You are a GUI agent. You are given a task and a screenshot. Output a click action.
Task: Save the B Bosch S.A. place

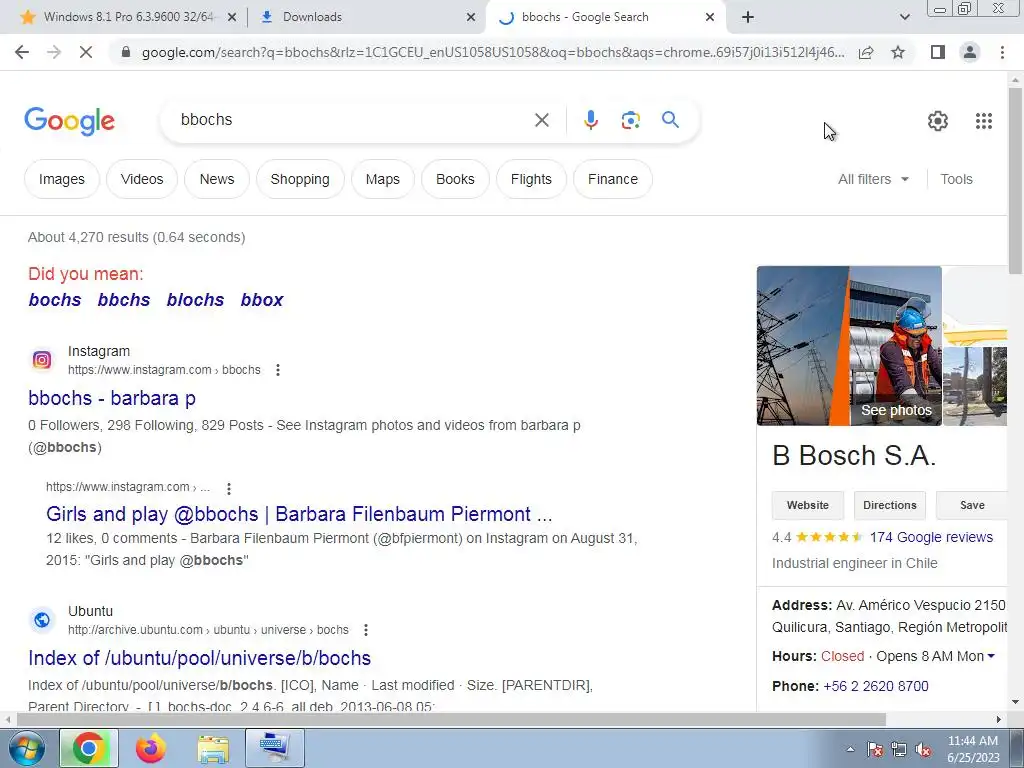pos(972,505)
